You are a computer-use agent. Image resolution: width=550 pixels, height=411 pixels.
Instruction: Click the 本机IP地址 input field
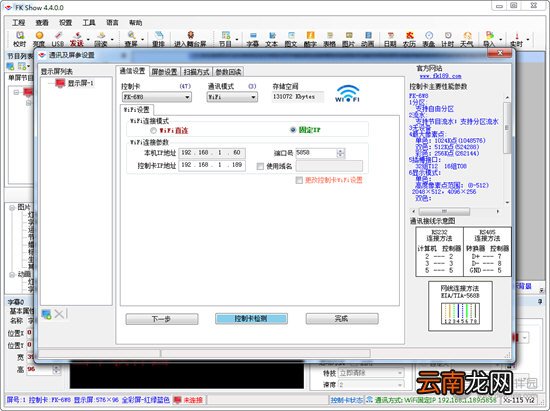pyautogui.click(x=212, y=153)
